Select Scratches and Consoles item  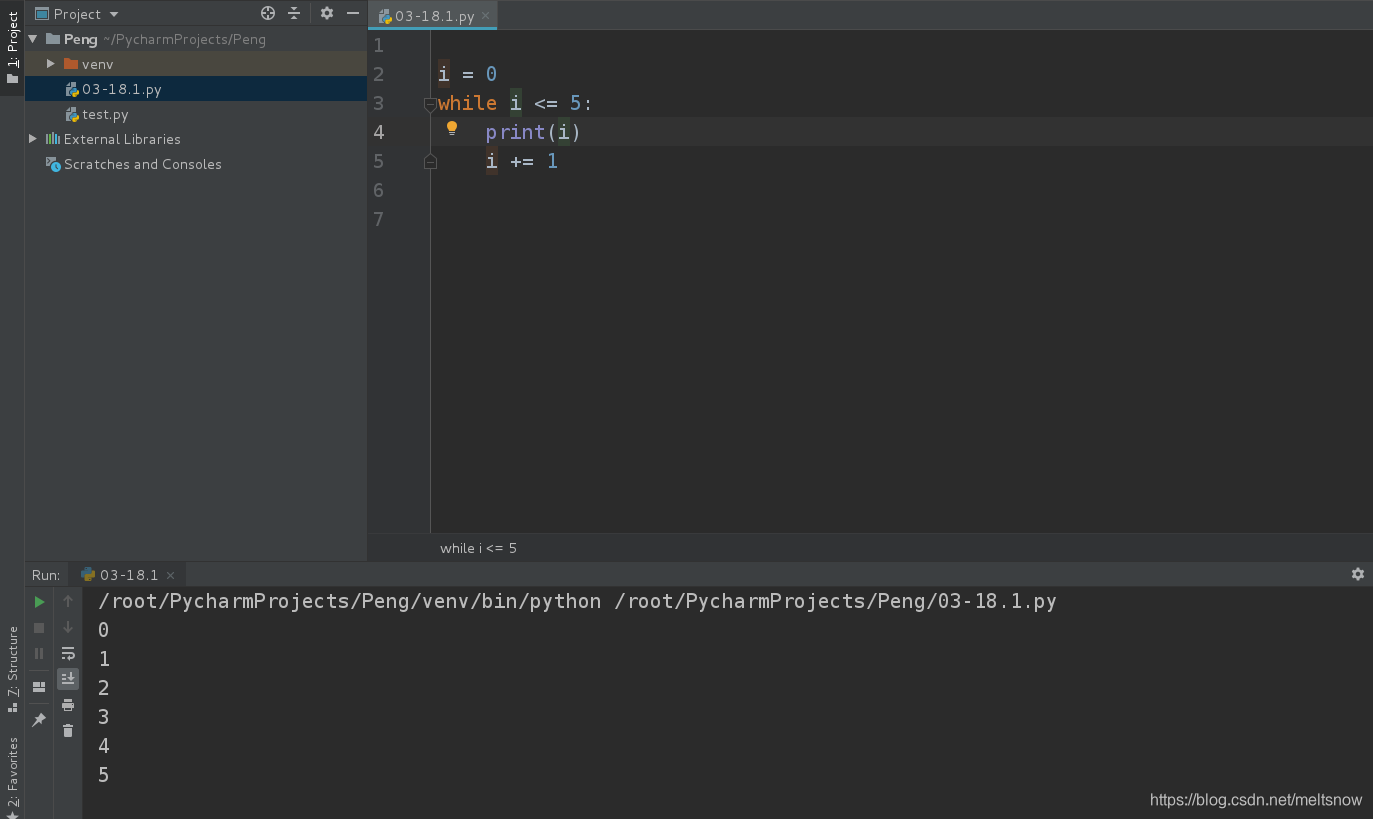196,164
